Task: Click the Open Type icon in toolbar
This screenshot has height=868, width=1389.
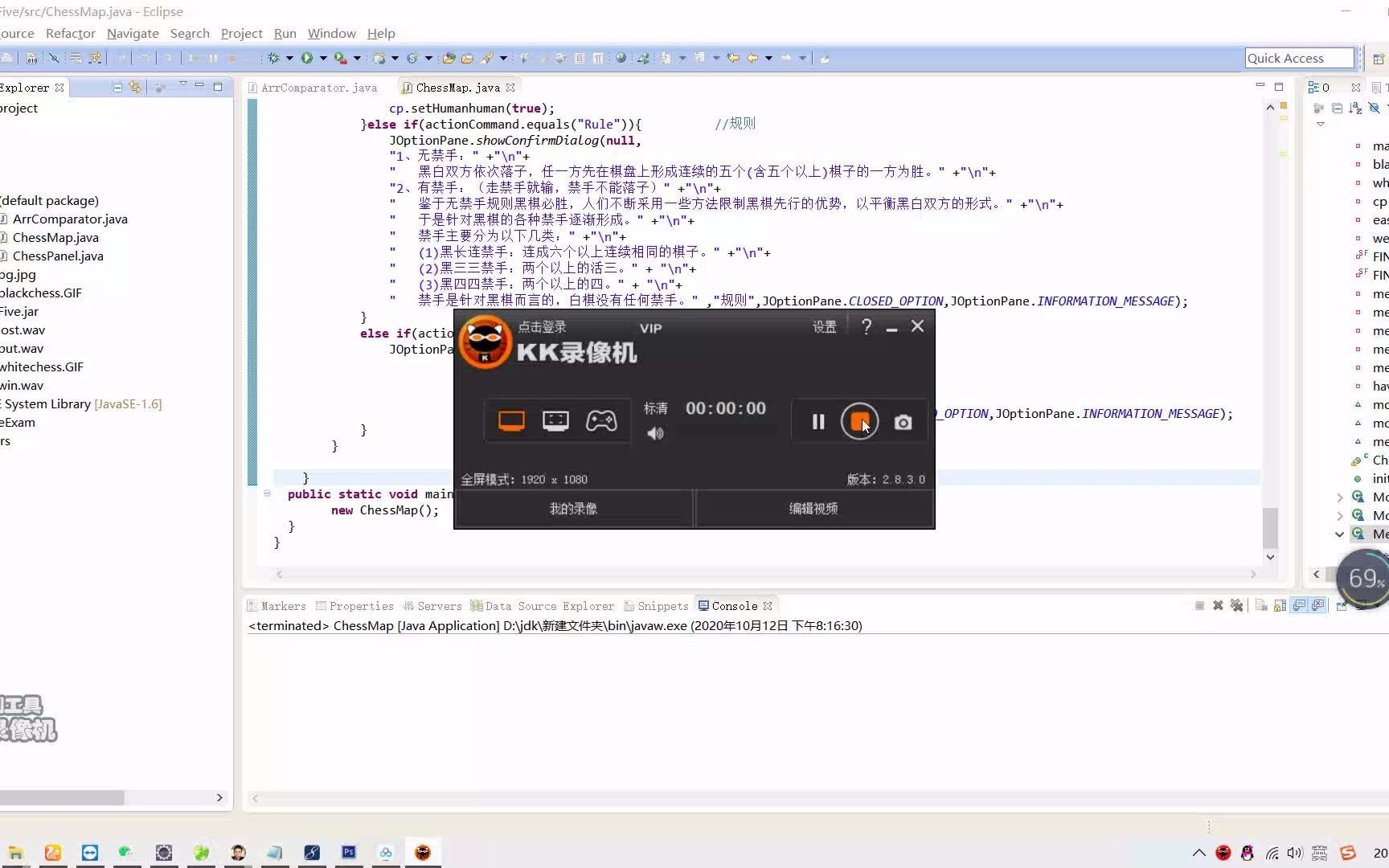Action: 449,58
